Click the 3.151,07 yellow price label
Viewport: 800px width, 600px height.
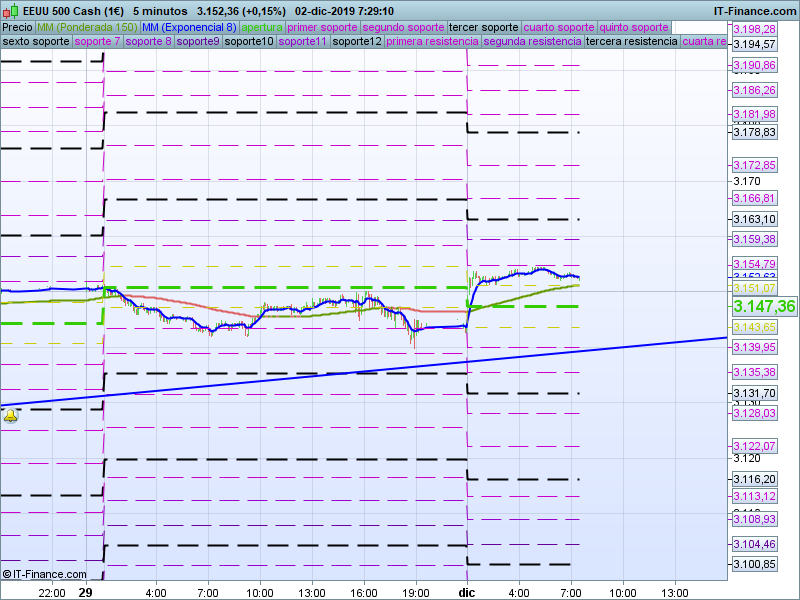coord(755,288)
